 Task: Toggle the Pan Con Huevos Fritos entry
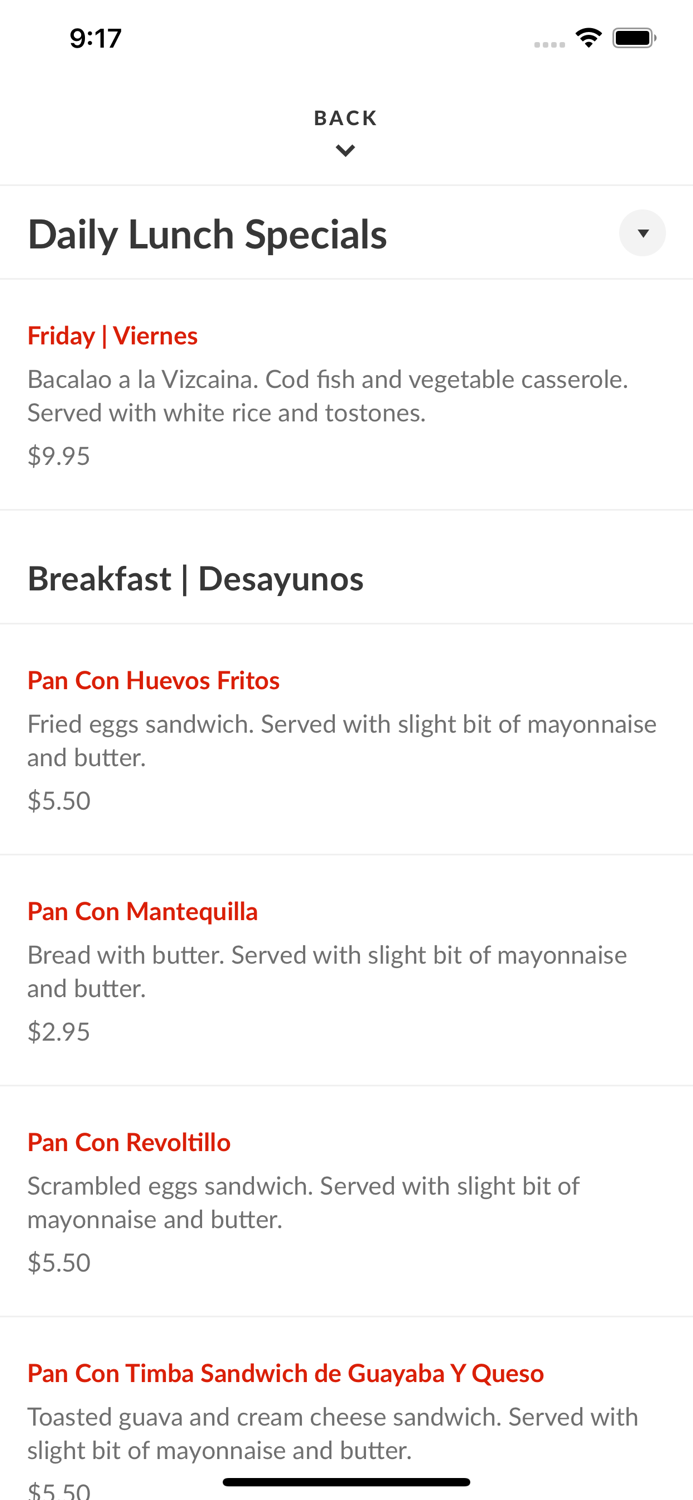pos(154,680)
